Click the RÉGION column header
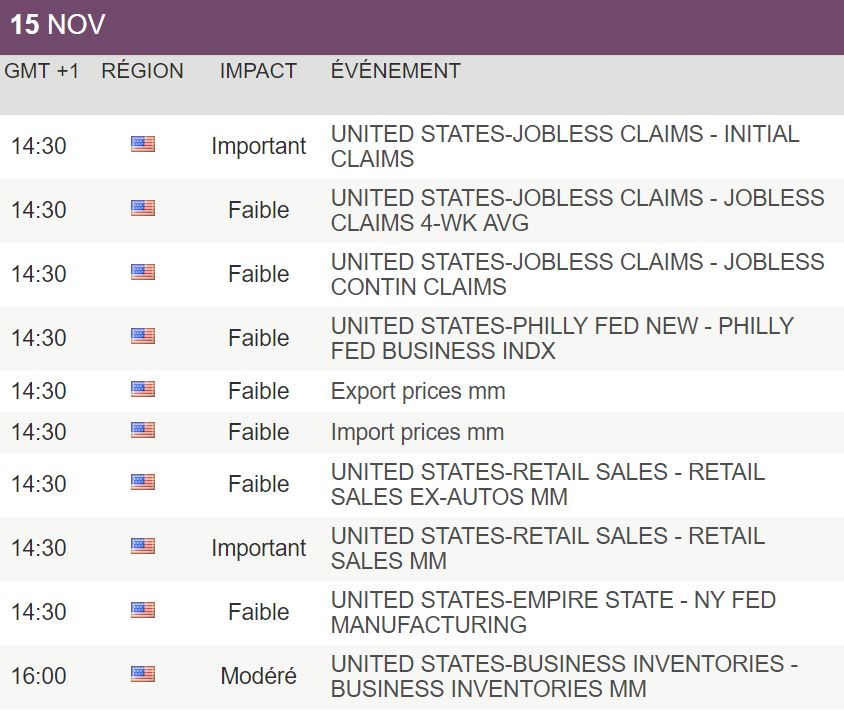This screenshot has width=844, height=716. tap(142, 71)
